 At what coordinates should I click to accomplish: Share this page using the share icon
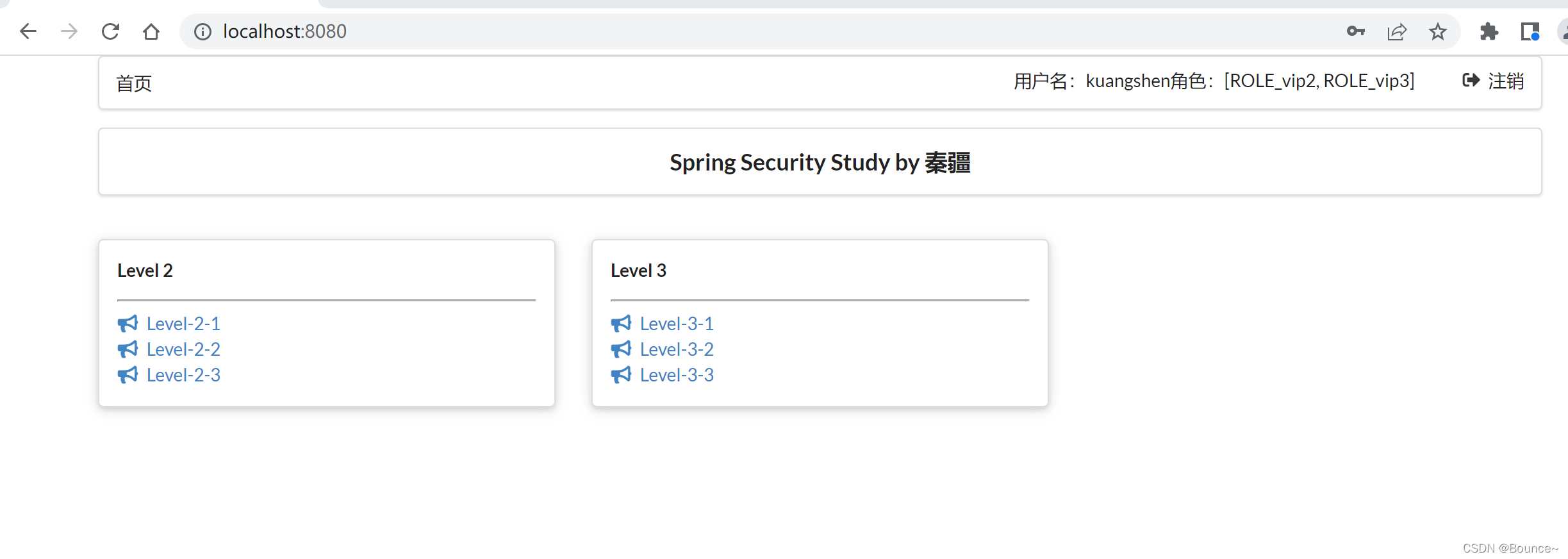click(x=1397, y=31)
